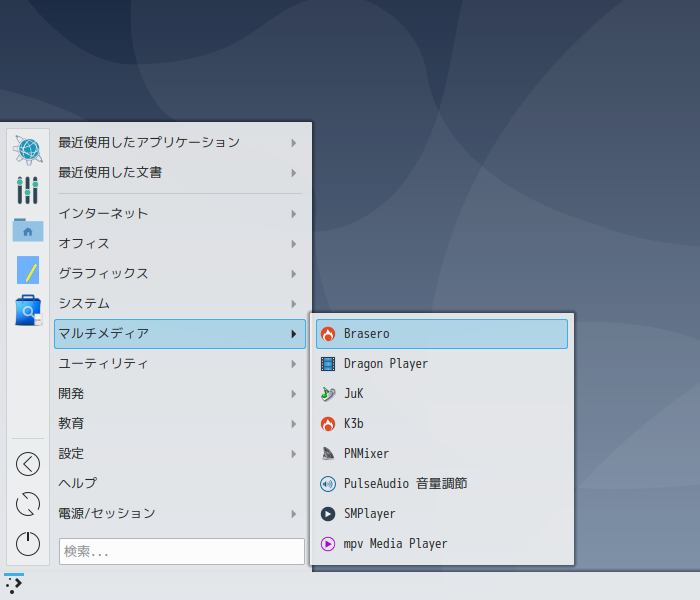Click the Brasero flame icon
Viewport: 700px width, 600px height.
328,334
